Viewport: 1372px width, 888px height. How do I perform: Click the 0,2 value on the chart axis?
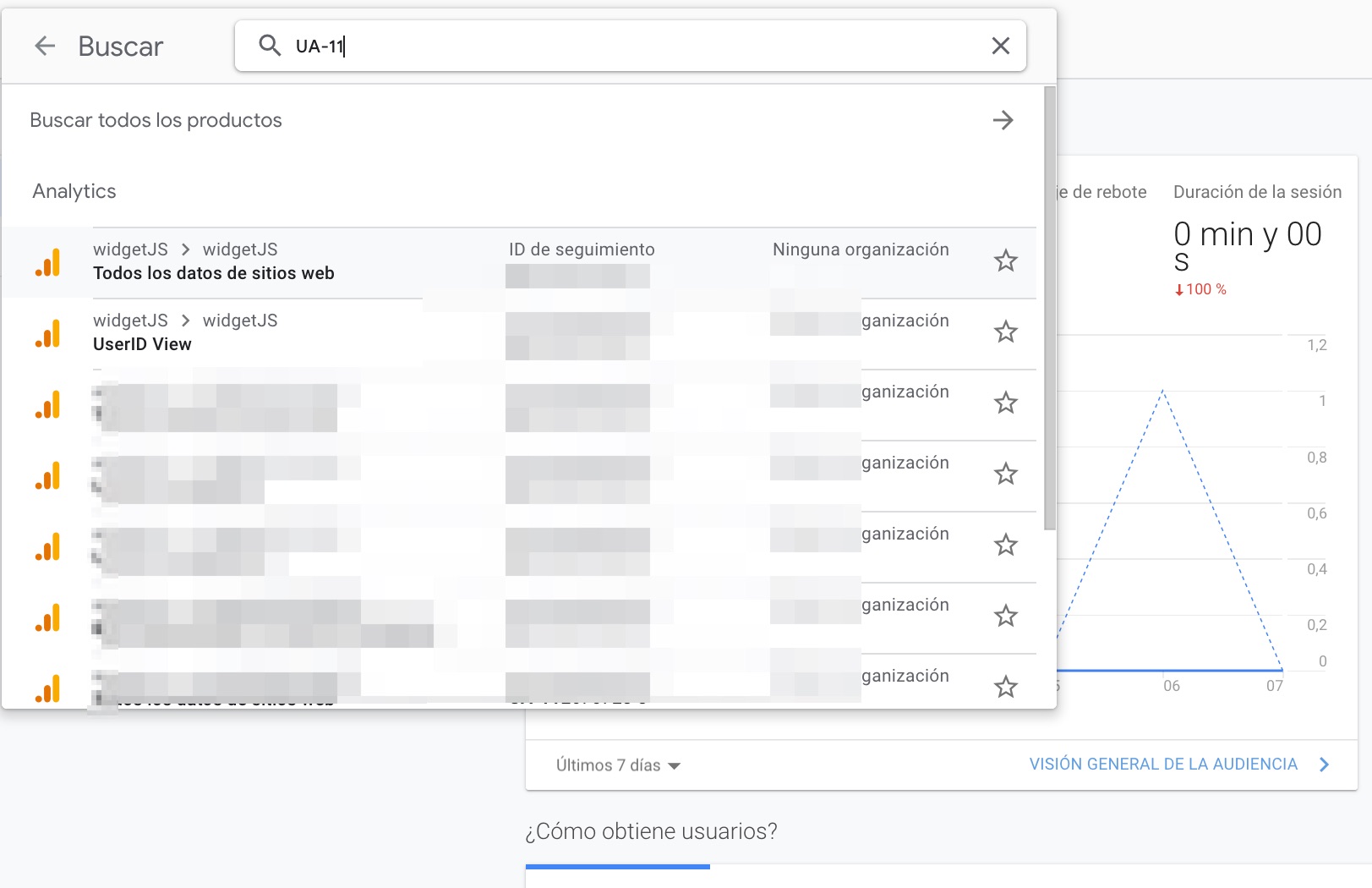1317,625
